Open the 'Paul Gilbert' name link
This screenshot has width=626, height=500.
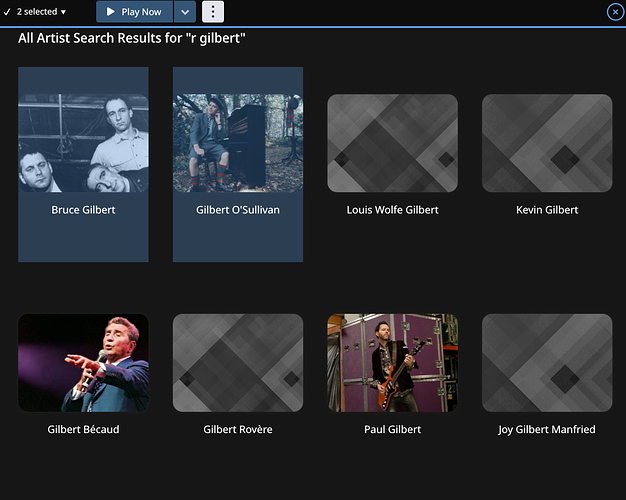tap(392, 429)
